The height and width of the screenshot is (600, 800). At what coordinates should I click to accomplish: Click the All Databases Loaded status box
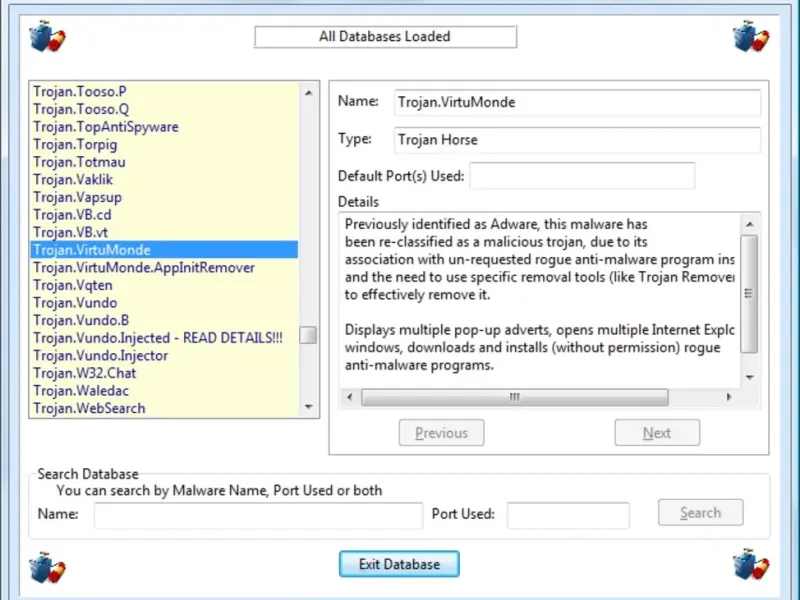385,36
